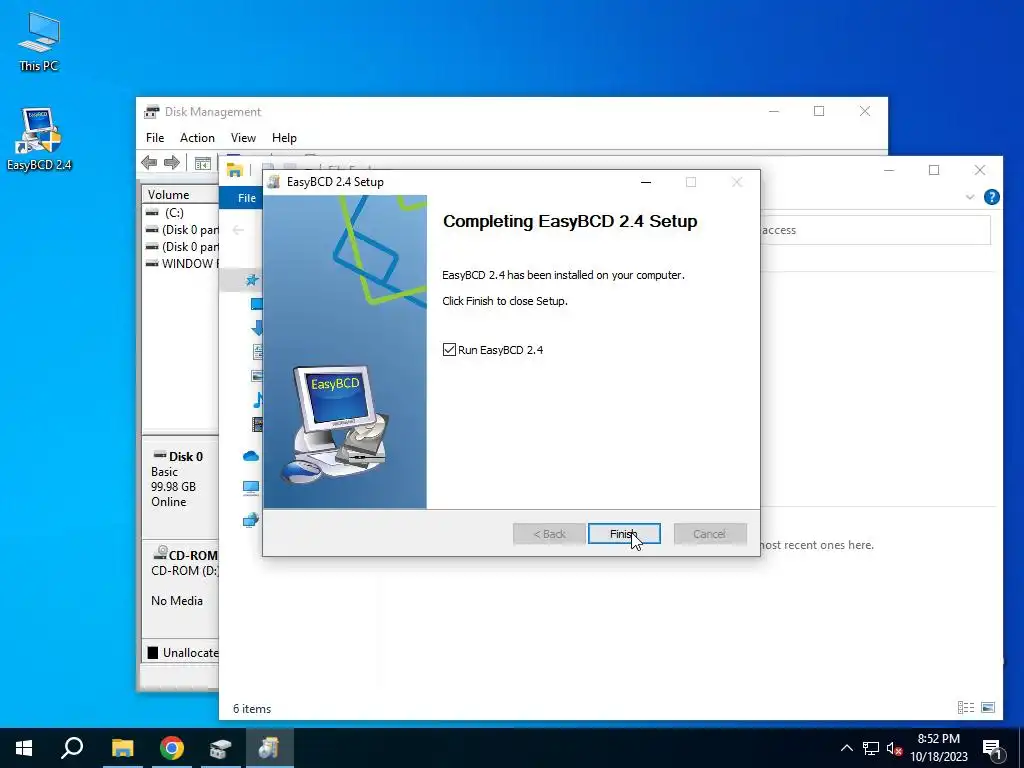
Task: Open Videos film icon in sidebar
Action: click(x=257, y=424)
